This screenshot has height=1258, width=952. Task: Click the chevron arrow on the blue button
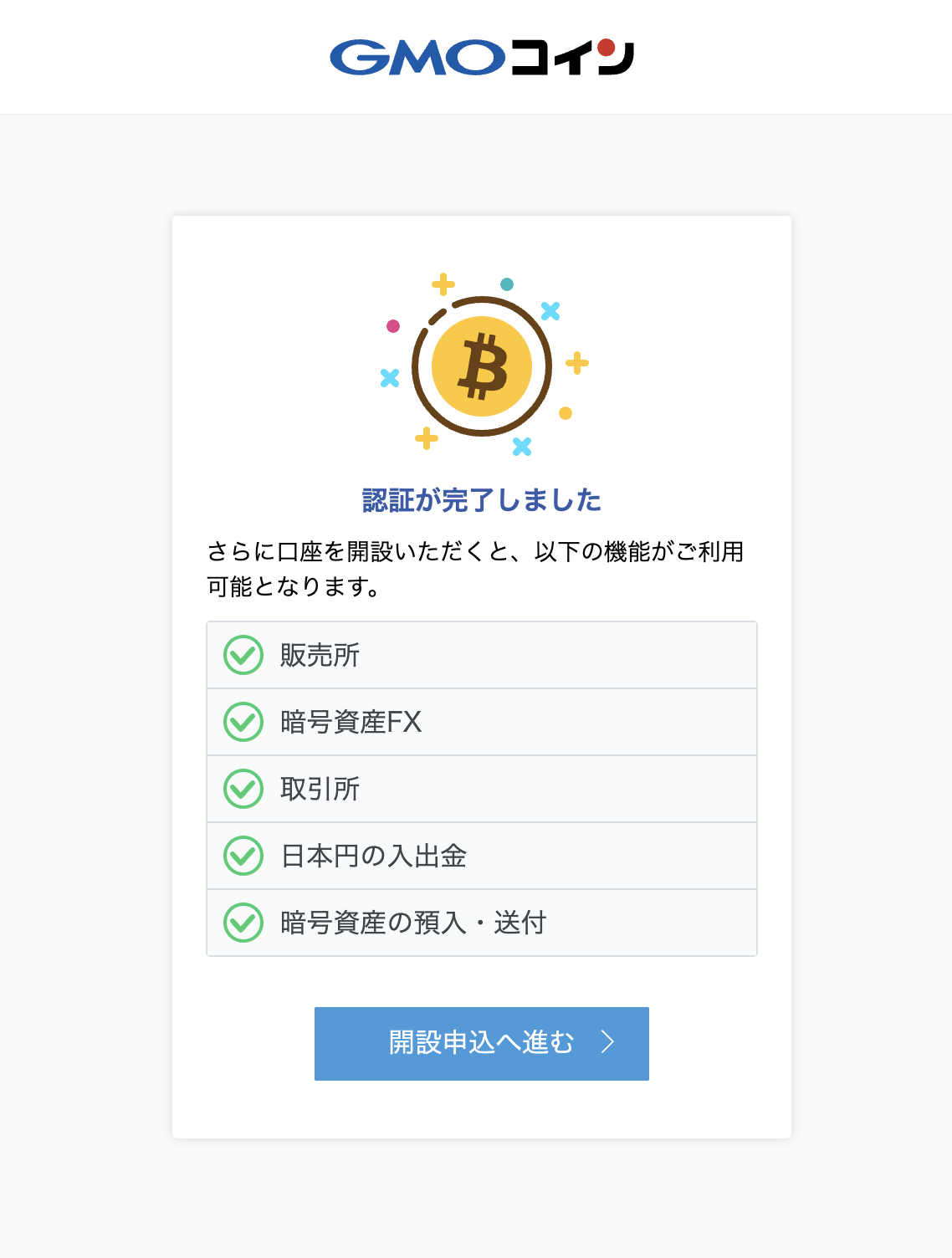tap(608, 1042)
